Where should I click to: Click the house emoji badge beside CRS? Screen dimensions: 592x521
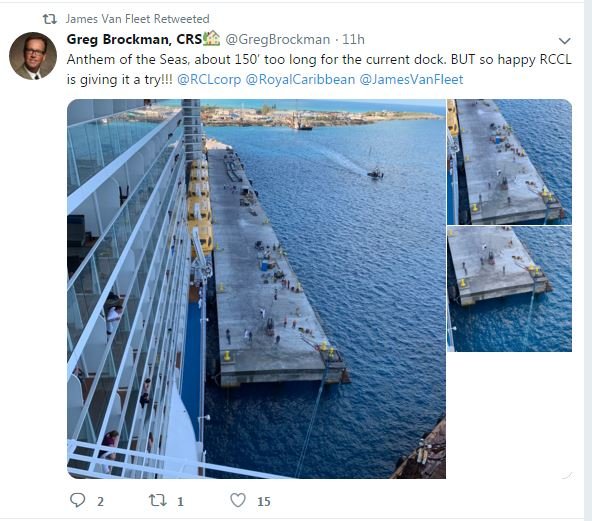point(212,39)
